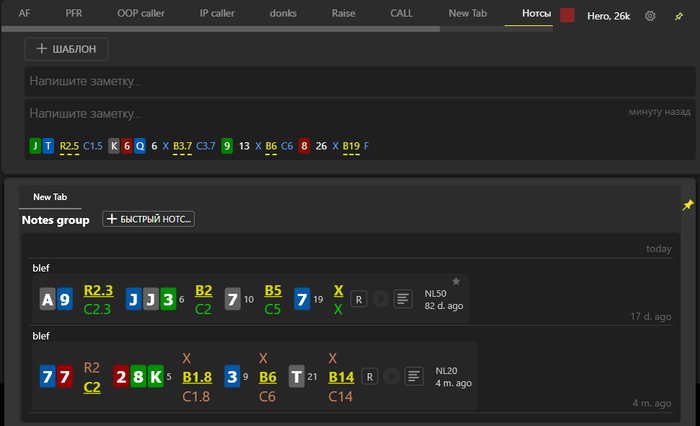Viewport: 700px width, 426px height.
Task: Select the donks tab
Action: (x=284, y=14)
